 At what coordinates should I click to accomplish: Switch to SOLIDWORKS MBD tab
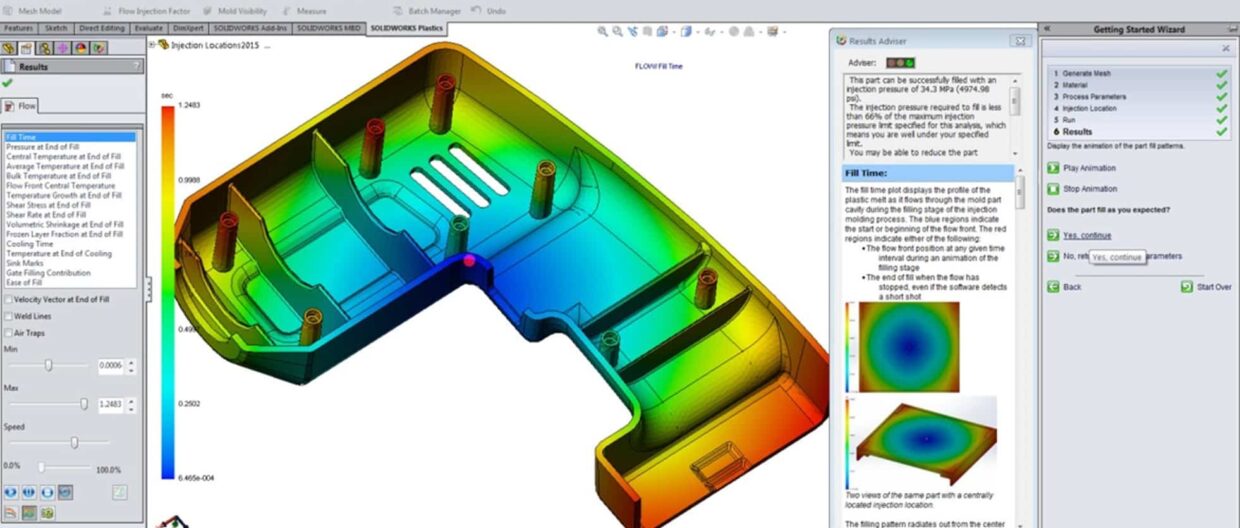point(329,29)
